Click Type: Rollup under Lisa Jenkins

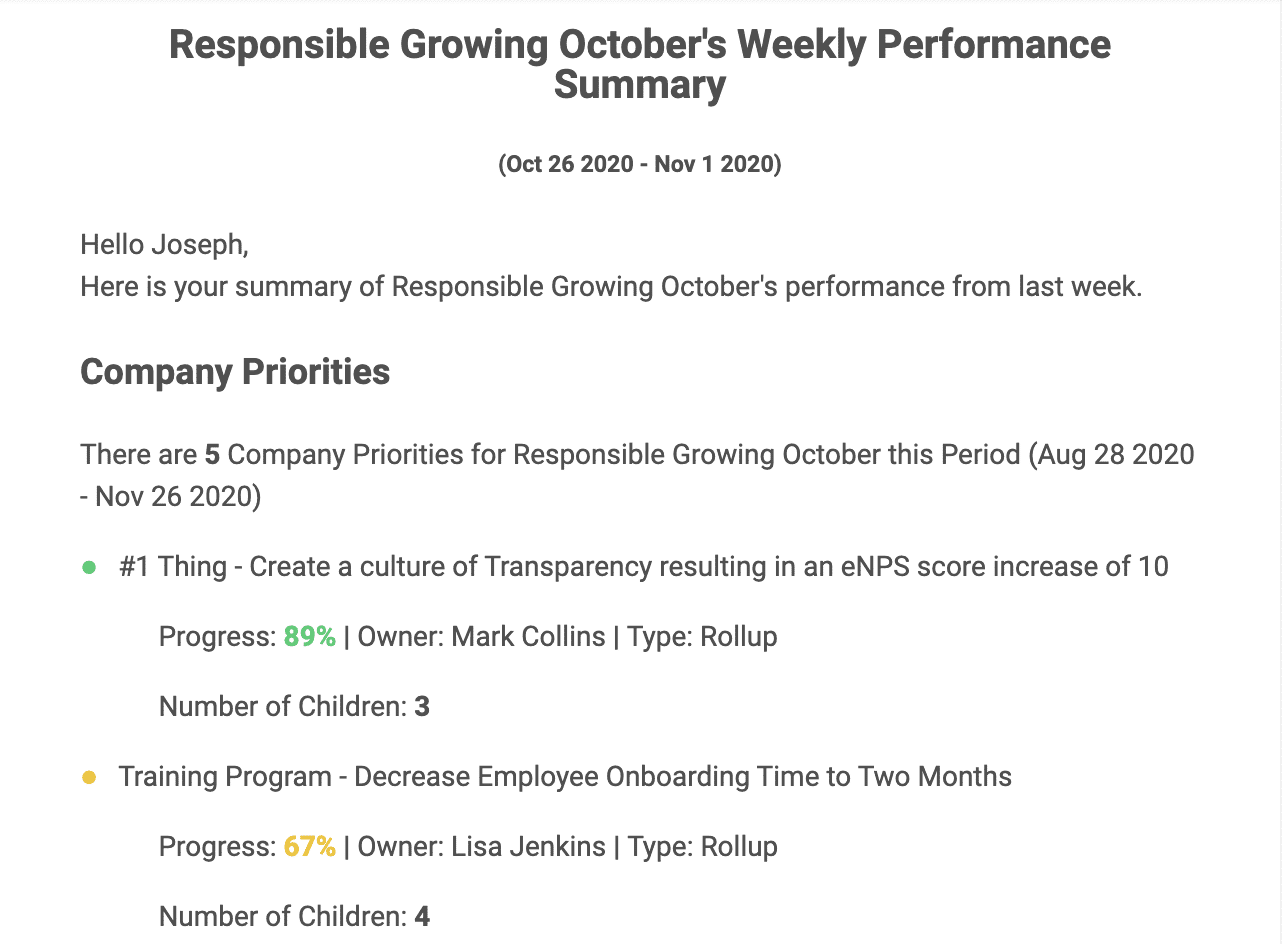tap(703, 847)
